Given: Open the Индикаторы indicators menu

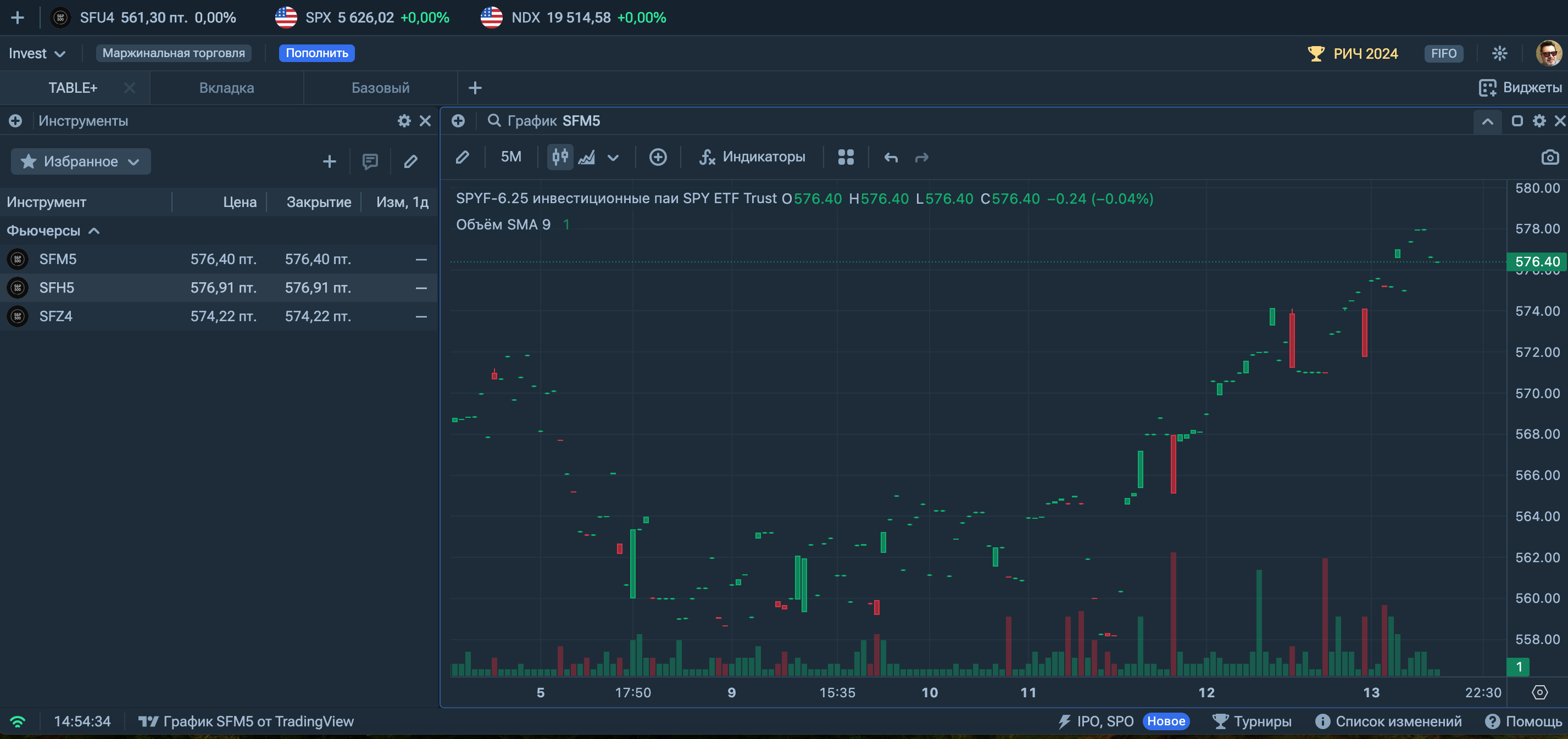Looking at the screenshot, I should (x=752, y=157).
